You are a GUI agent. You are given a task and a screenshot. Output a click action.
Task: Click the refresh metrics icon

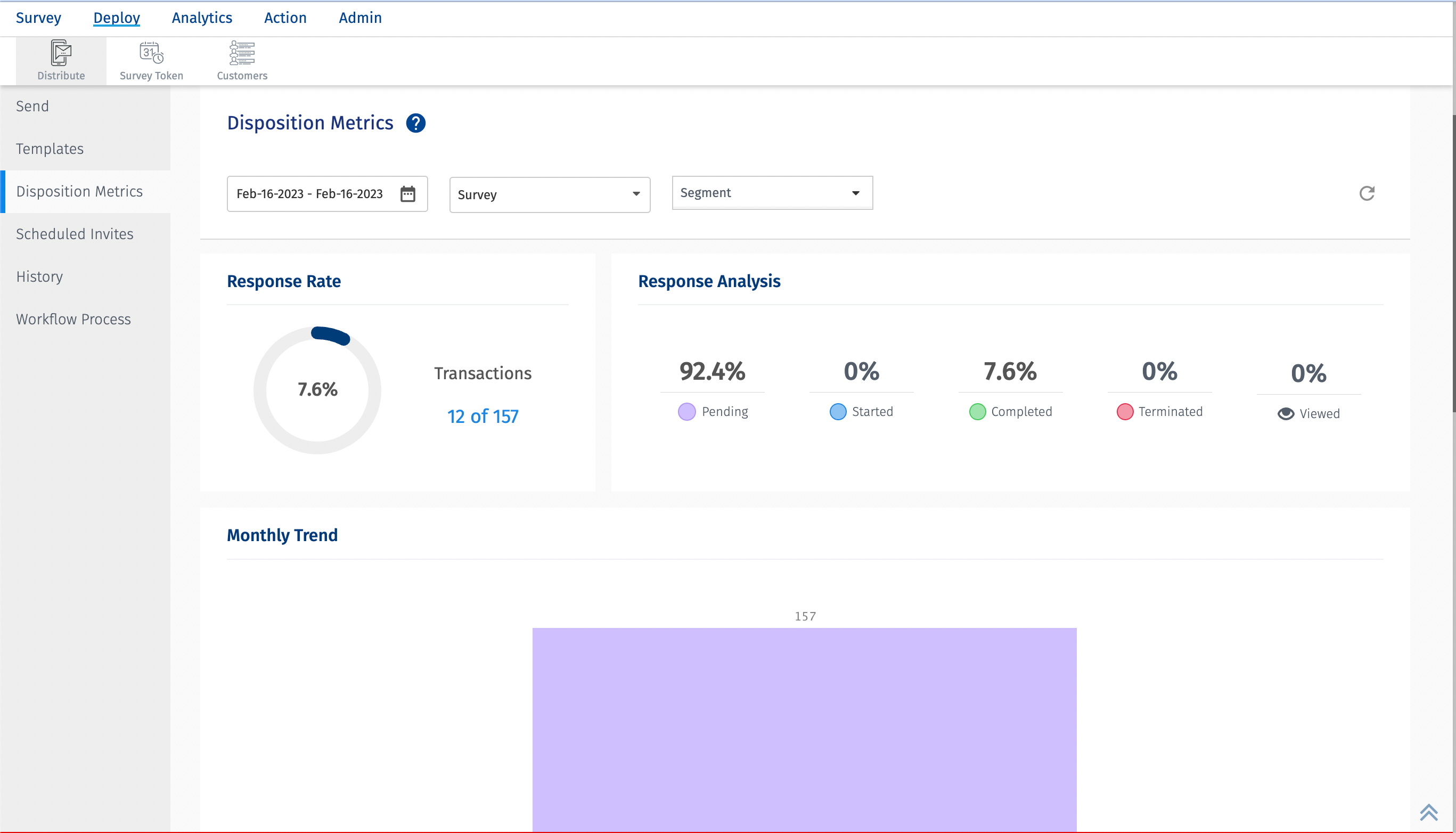point(1367,193)
